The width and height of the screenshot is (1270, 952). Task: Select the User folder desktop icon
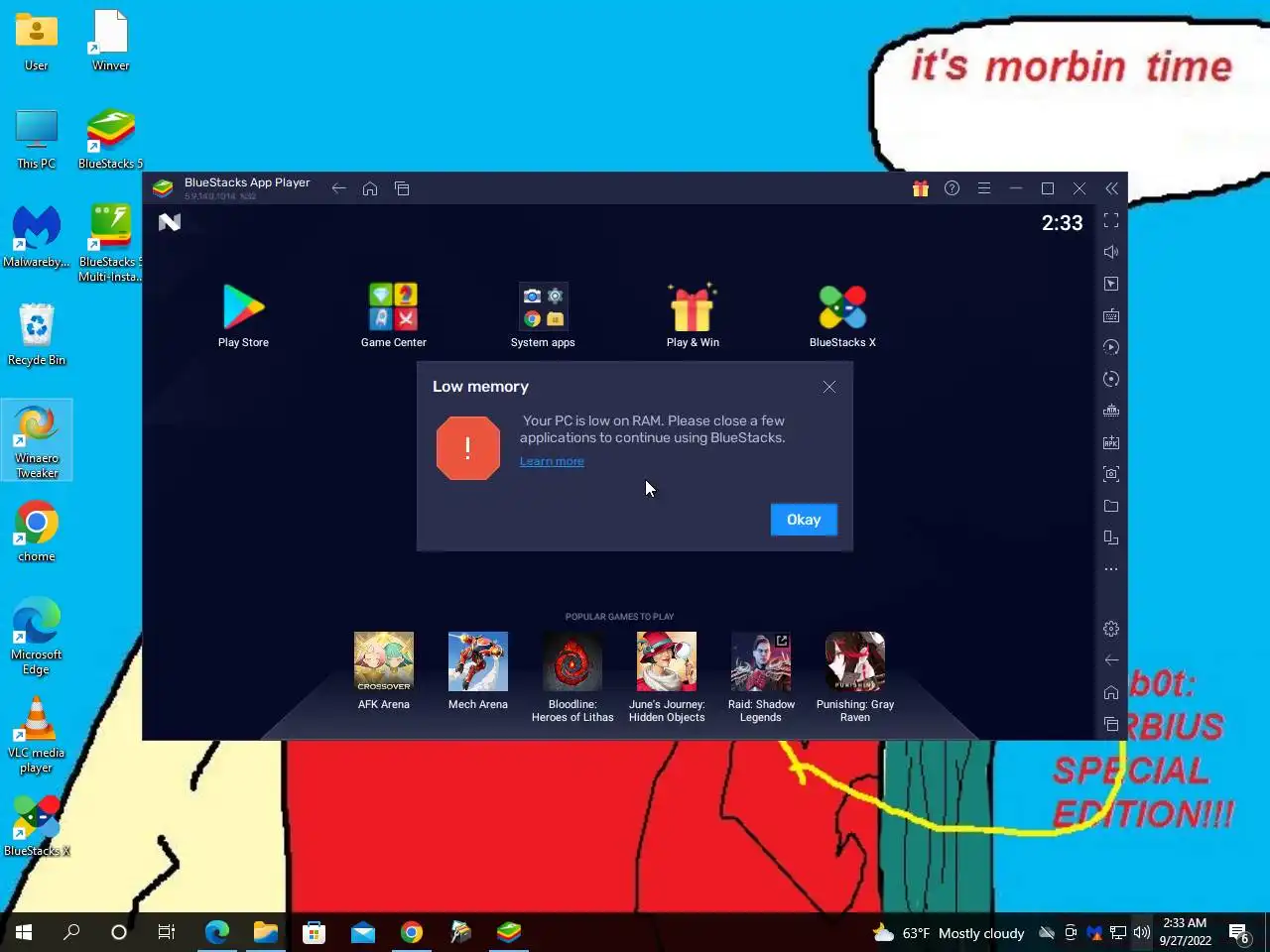37,41
